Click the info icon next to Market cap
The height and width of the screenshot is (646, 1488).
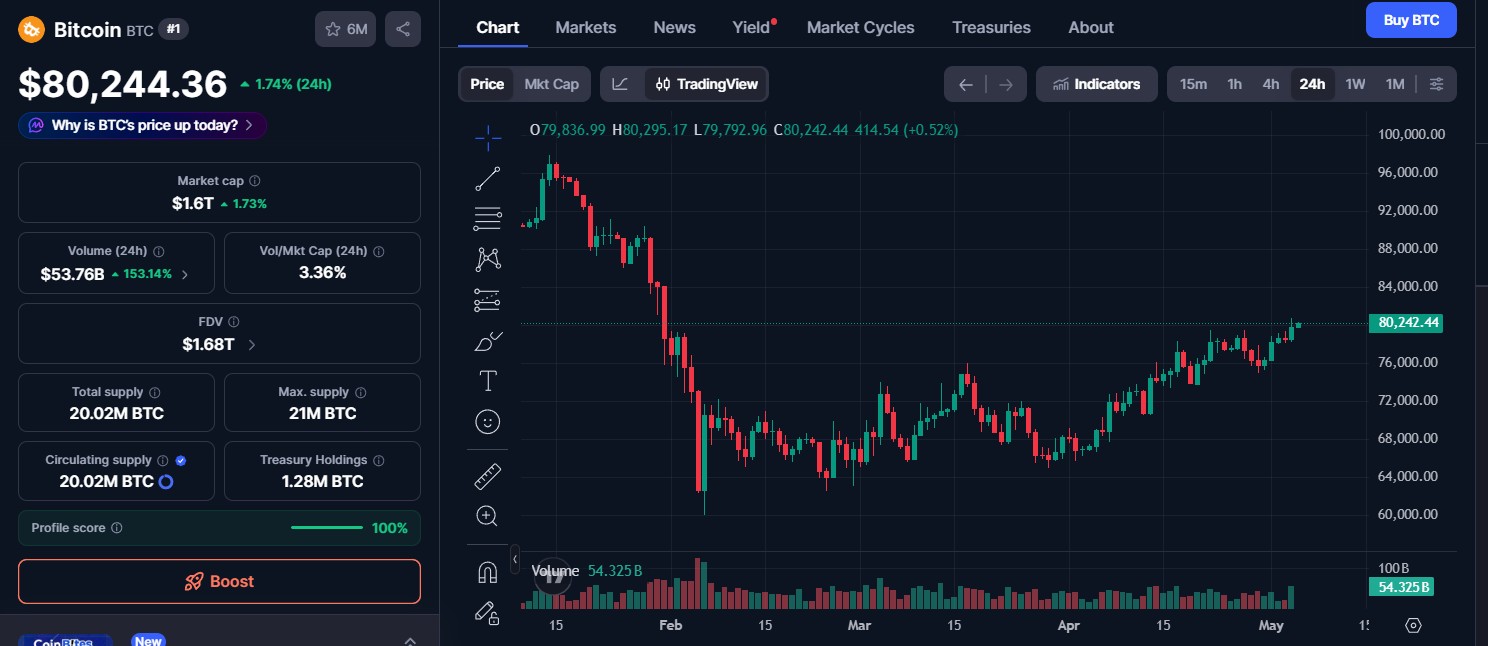255,181
